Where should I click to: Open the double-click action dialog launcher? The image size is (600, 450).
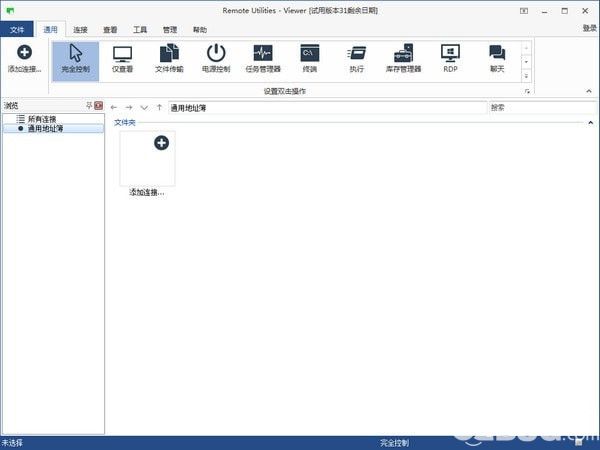pyautogui.click(x=527, y=91)
